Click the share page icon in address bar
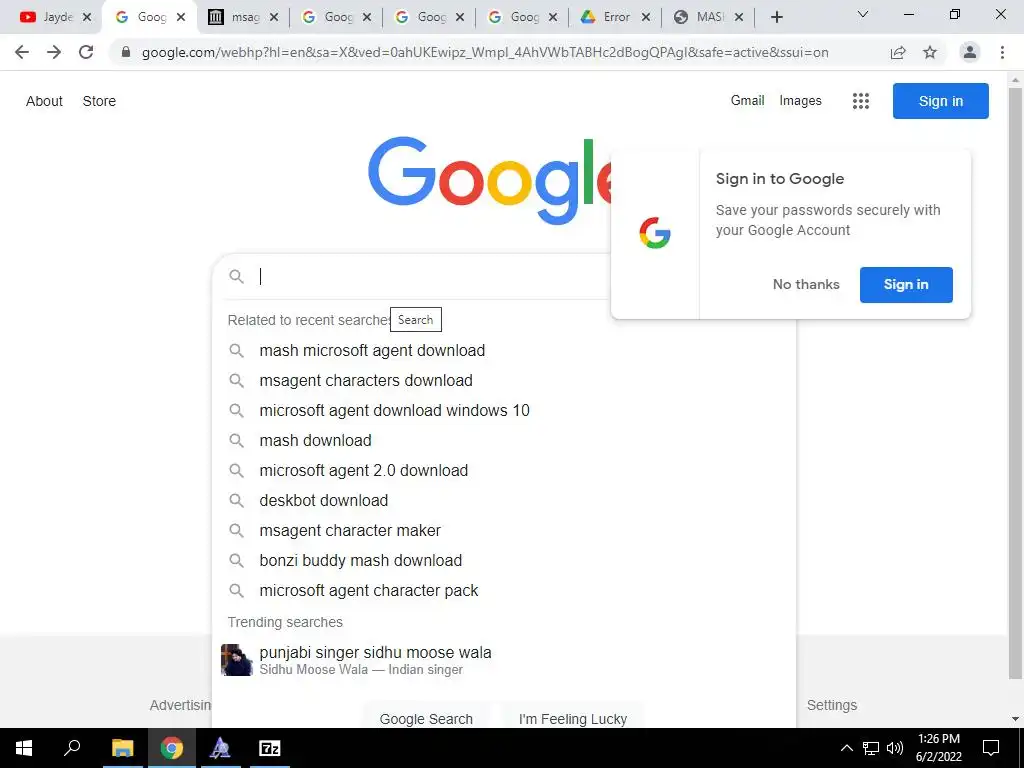Screen dimensions: 1024x768 tap(898, 52)
